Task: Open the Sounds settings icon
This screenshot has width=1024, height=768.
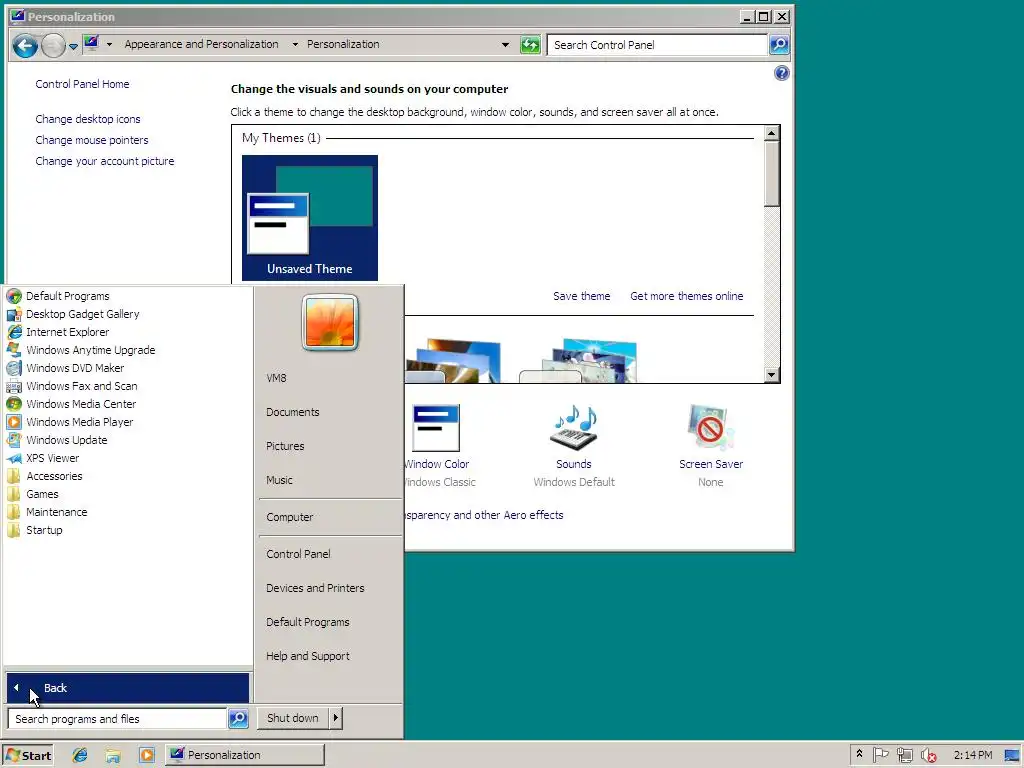Action: coord(573,428)
